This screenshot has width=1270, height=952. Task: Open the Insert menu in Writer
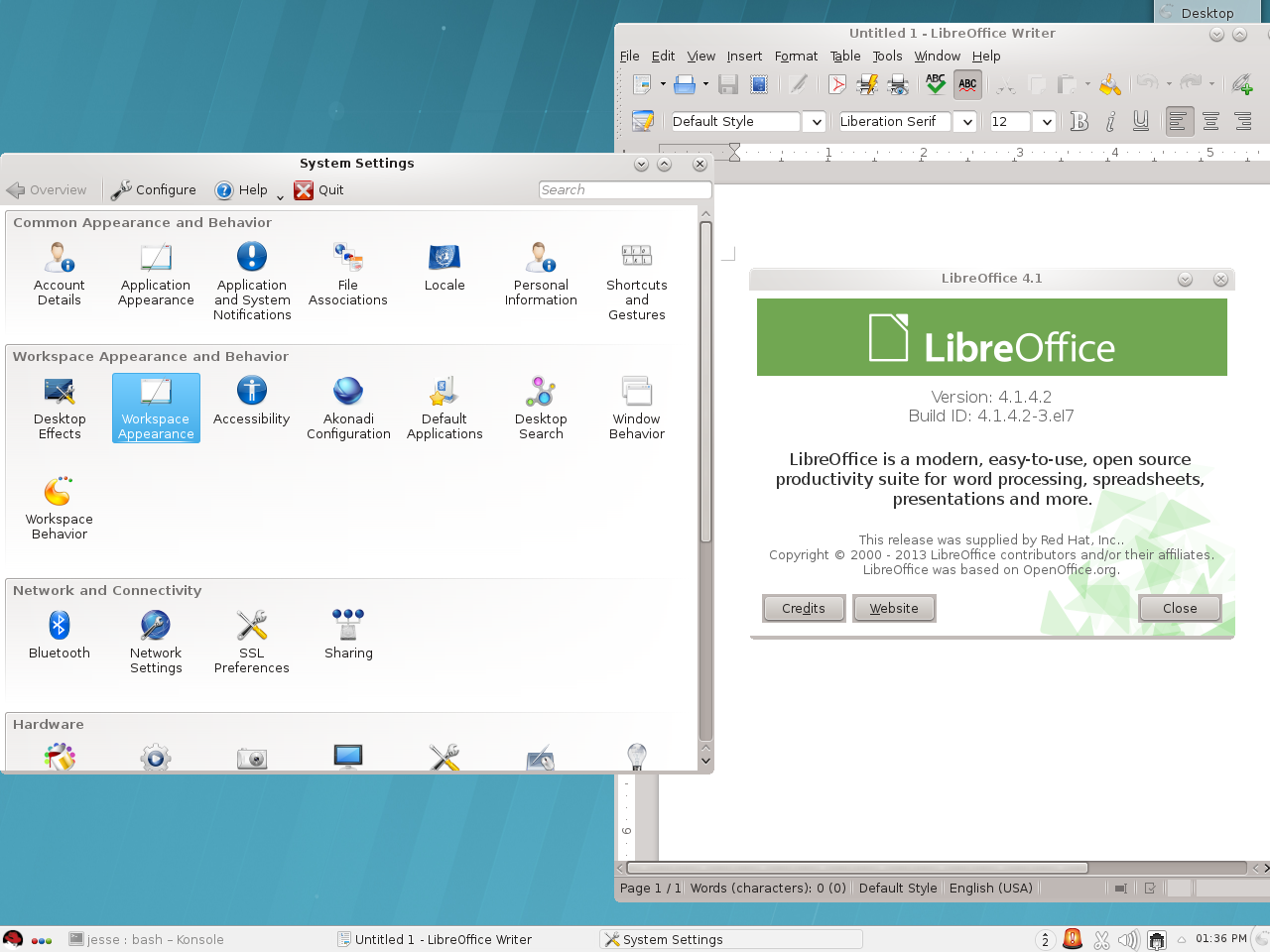pyautogui.click(x=744, y=57)
